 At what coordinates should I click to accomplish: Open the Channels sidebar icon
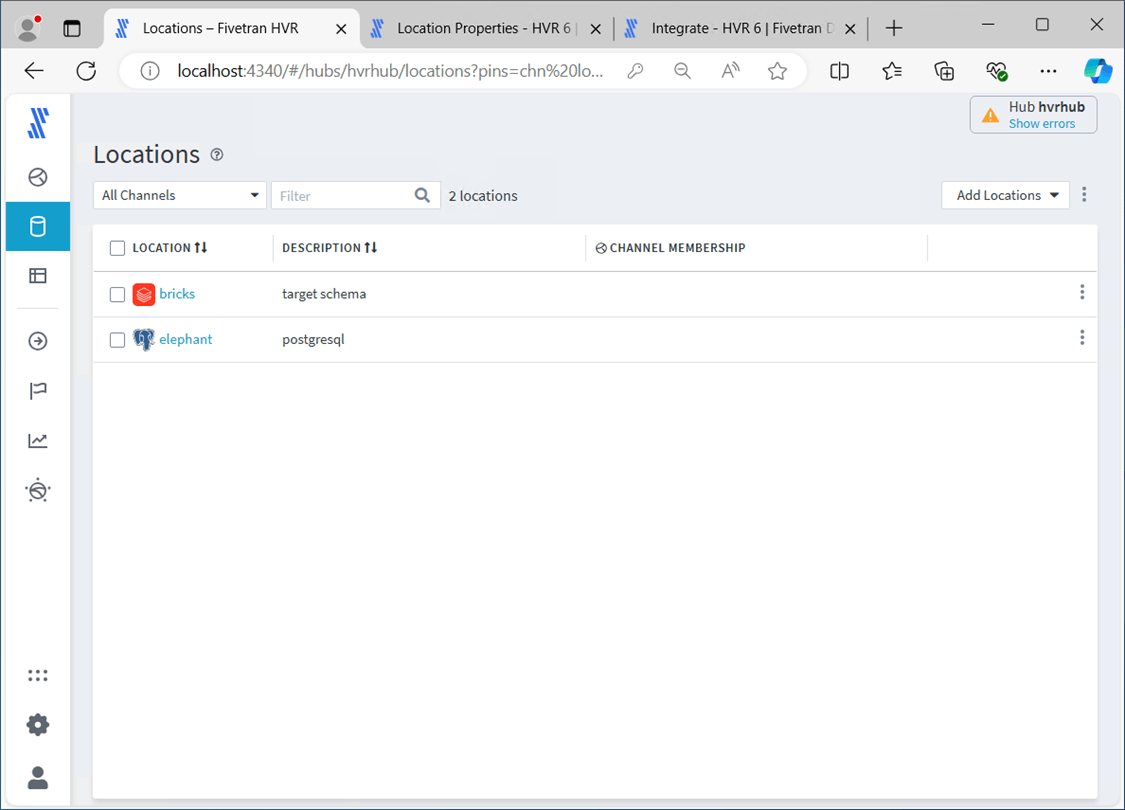click(x=38, y=177)
